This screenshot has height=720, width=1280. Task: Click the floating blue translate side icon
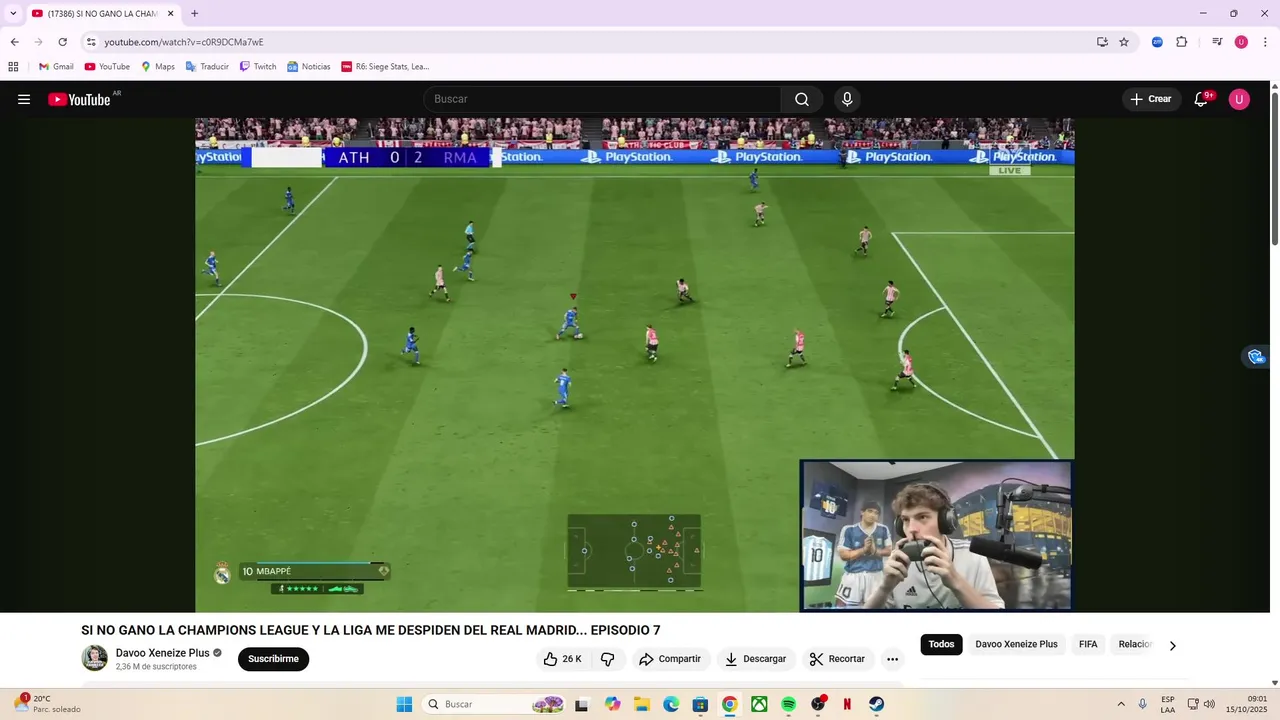[1256, 357]
